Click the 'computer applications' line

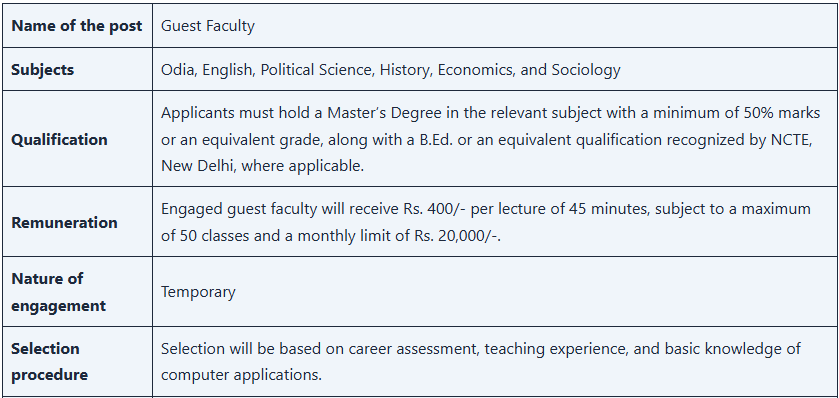coord(241,375)
